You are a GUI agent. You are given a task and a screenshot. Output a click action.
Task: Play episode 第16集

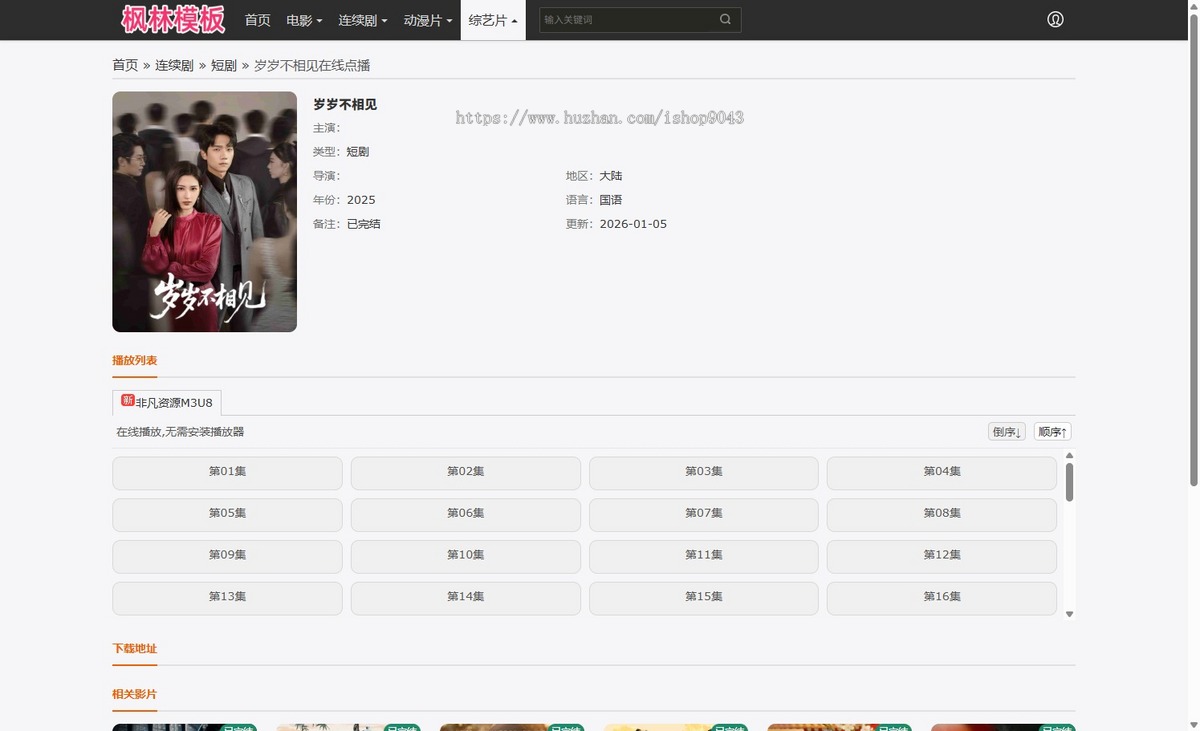click(942, 598)
